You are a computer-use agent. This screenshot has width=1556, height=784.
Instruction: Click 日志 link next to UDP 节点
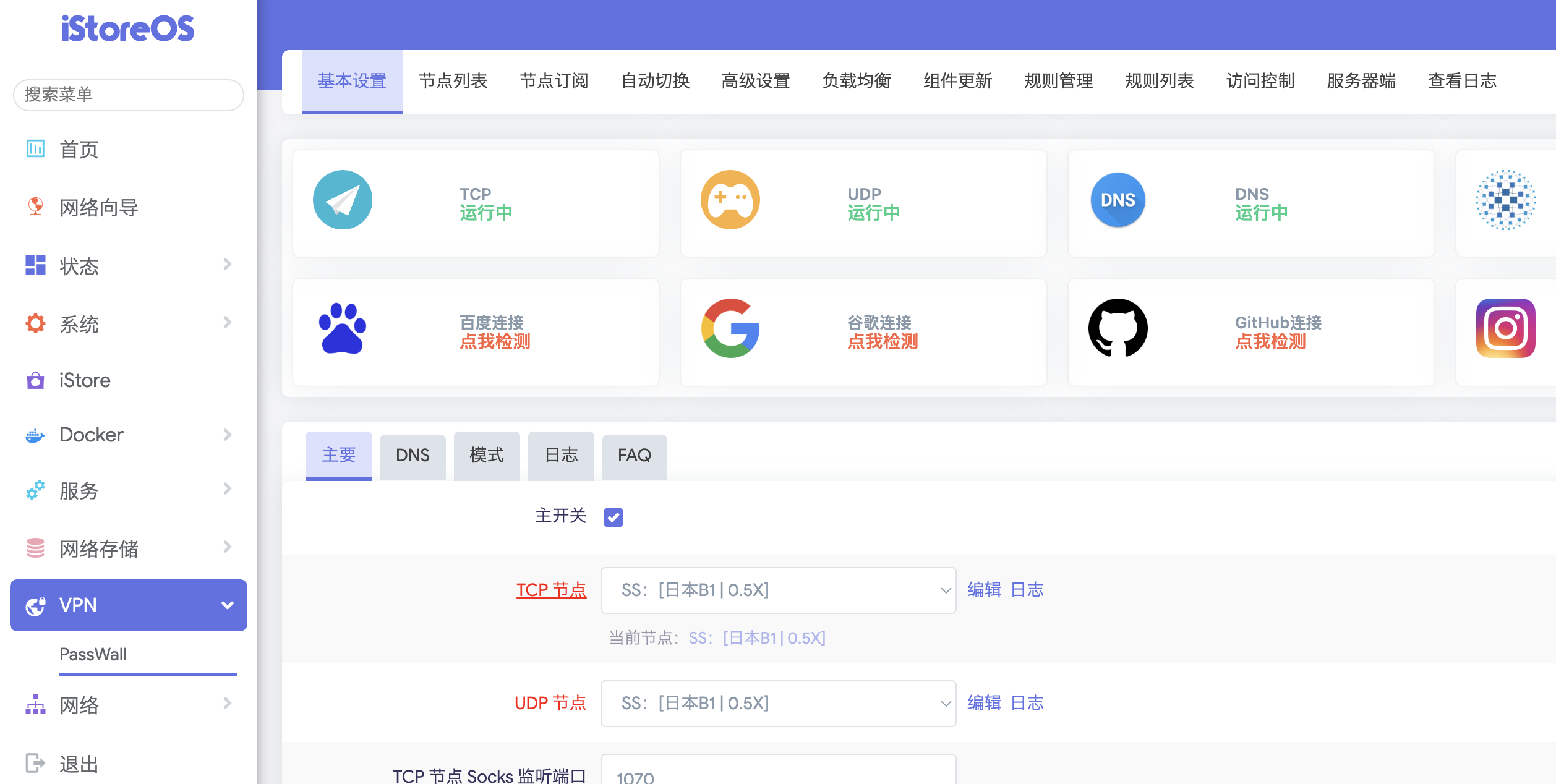click(x=1027, y=703)
